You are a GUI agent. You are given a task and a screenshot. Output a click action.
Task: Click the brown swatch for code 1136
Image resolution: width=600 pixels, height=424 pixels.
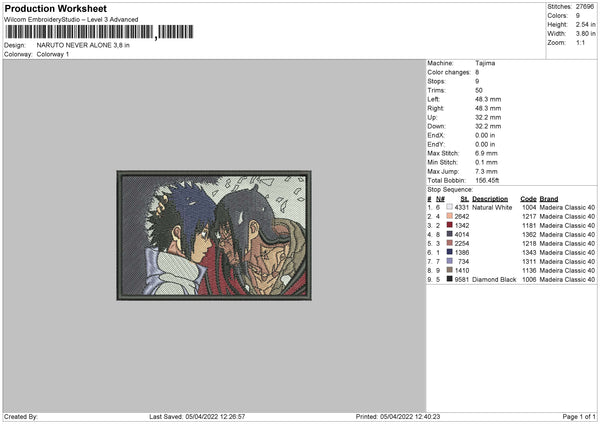tap(449, 270)
